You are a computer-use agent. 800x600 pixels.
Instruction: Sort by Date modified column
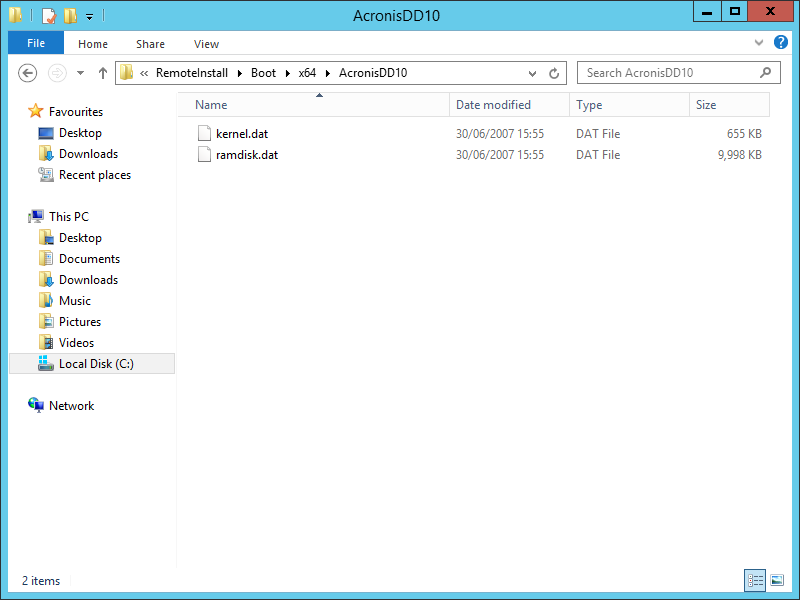click(x=509, y=105)
